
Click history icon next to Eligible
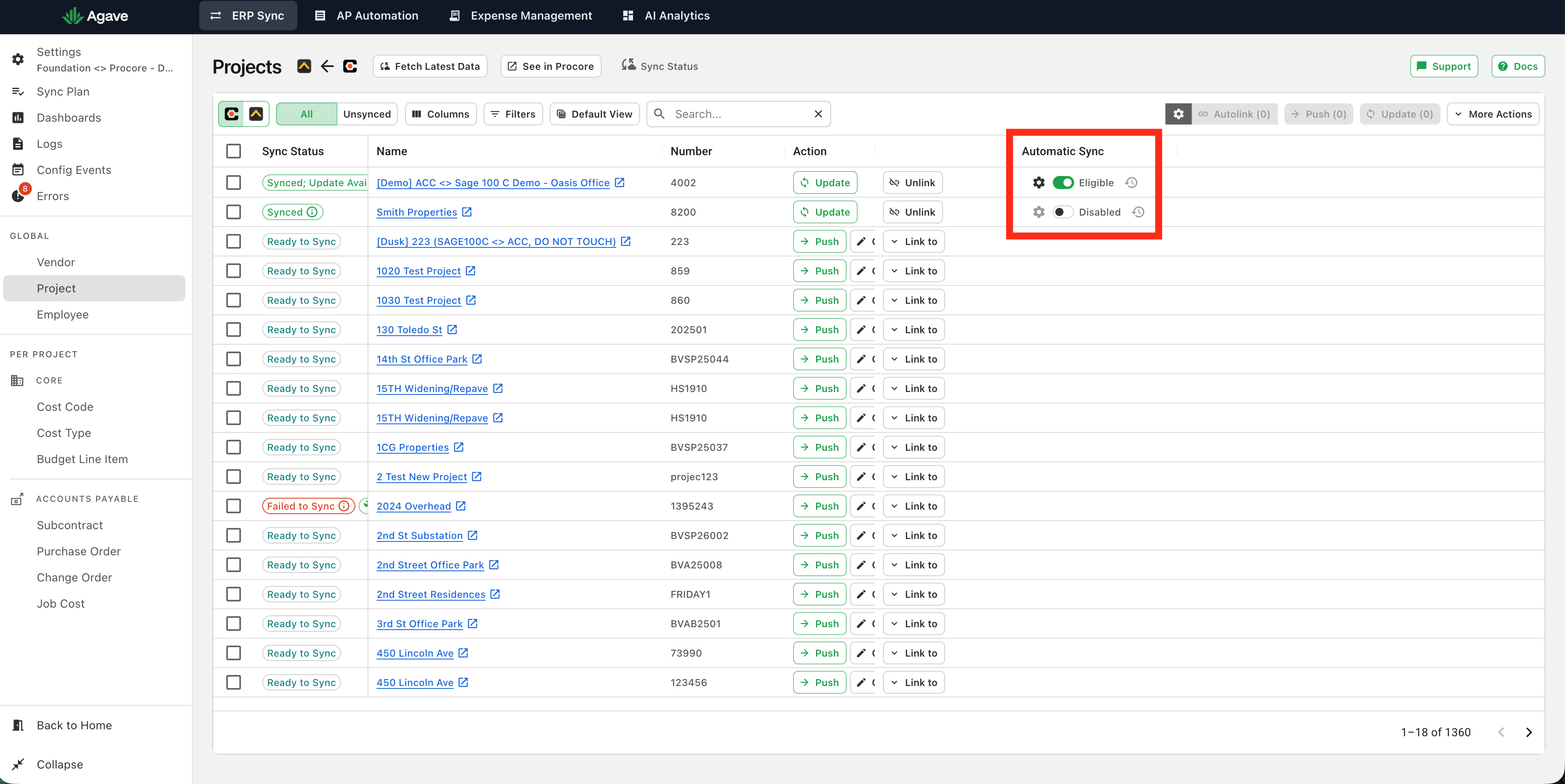(x=1131, y=183)
